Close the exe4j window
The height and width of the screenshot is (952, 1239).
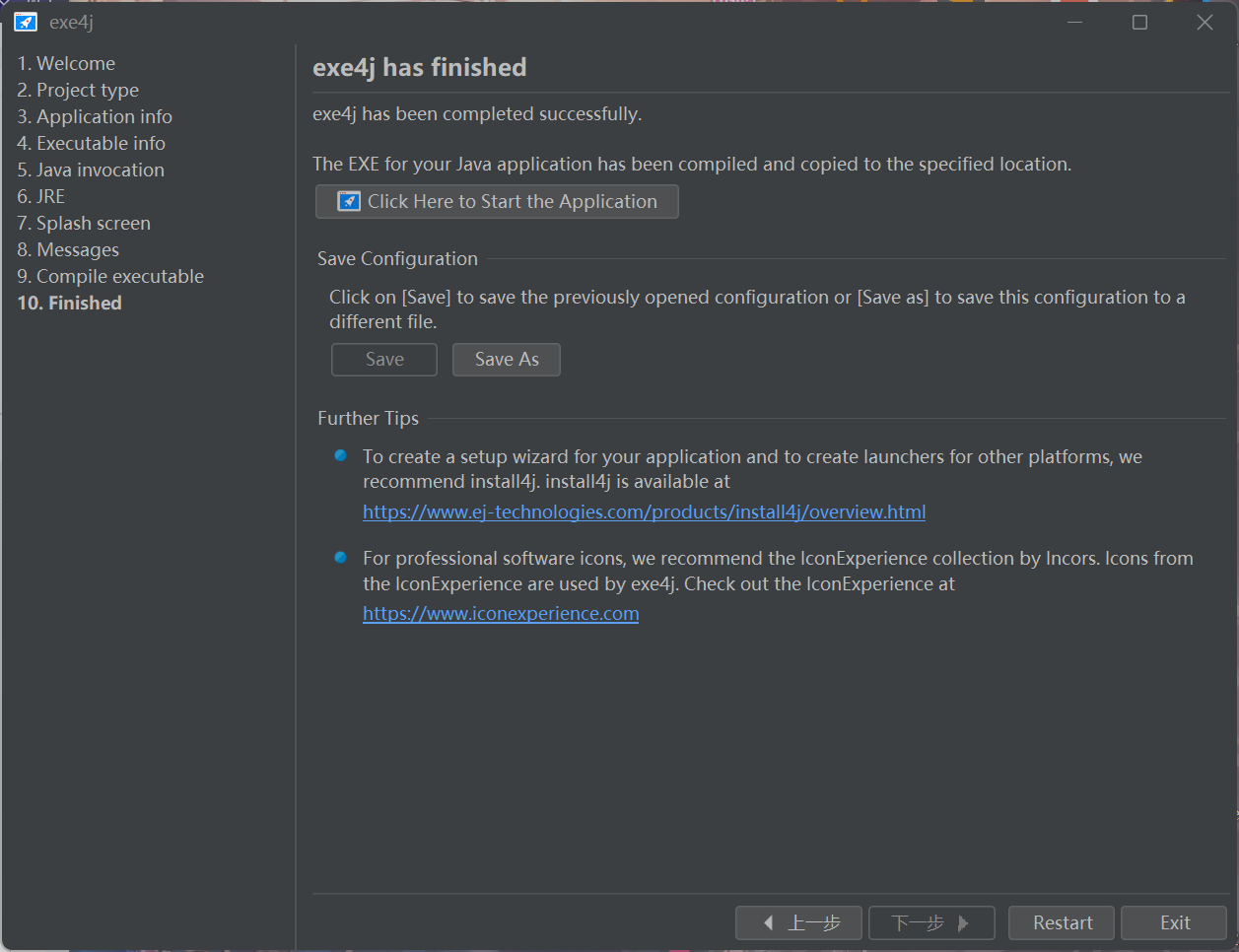tap(1205, 22)
